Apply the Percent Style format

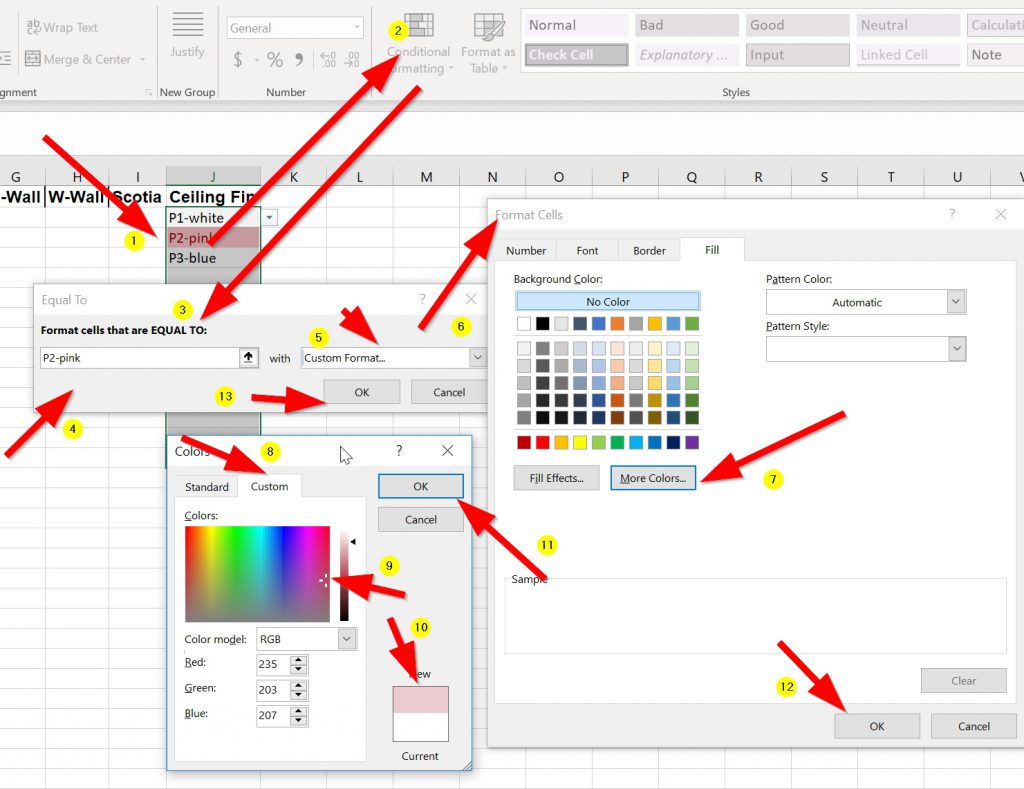(x=274, y=60)
